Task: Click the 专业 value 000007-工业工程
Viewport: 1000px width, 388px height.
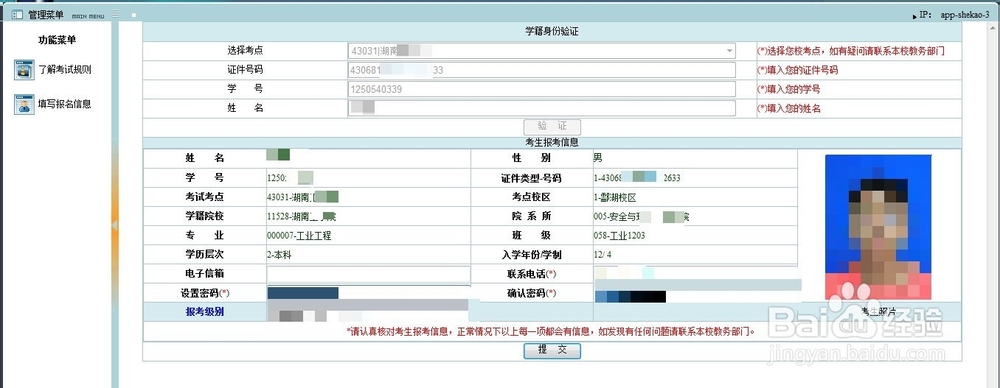Action: [x=299, y=235]
